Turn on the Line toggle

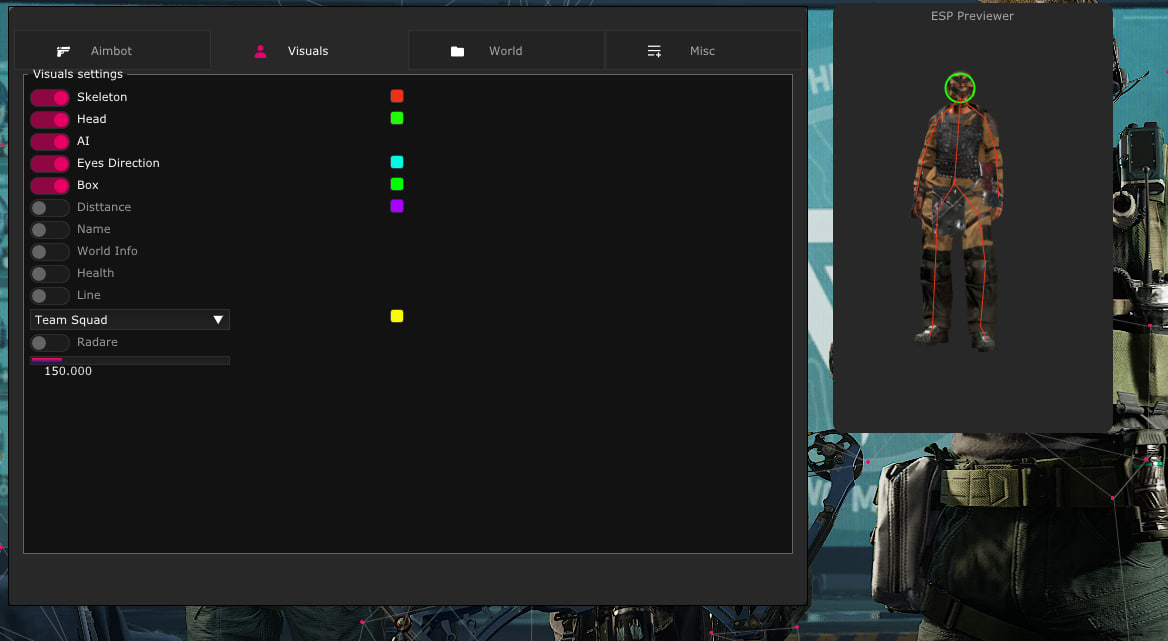(50, 296)
